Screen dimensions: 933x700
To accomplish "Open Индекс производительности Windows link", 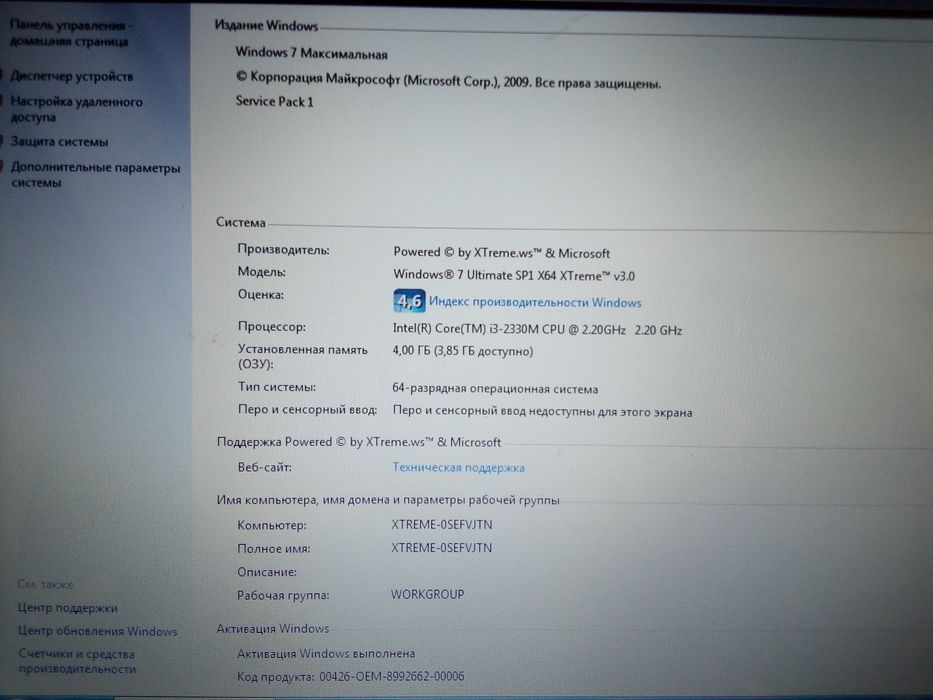I will 535,302.
